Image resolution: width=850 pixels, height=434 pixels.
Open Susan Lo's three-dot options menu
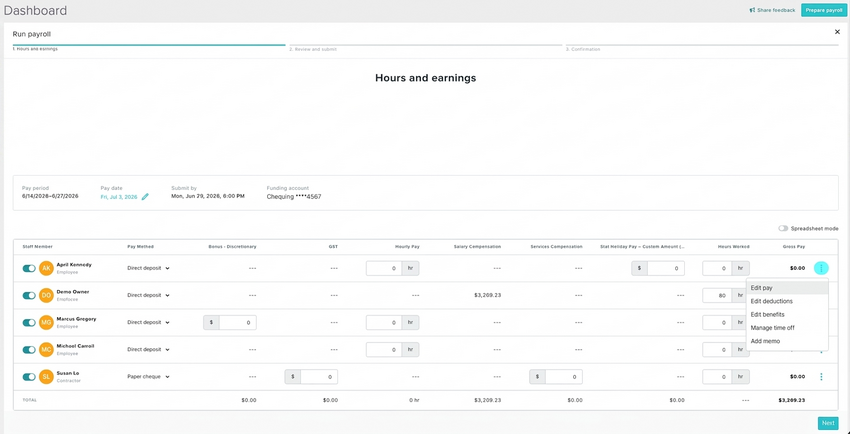(821, 377)
